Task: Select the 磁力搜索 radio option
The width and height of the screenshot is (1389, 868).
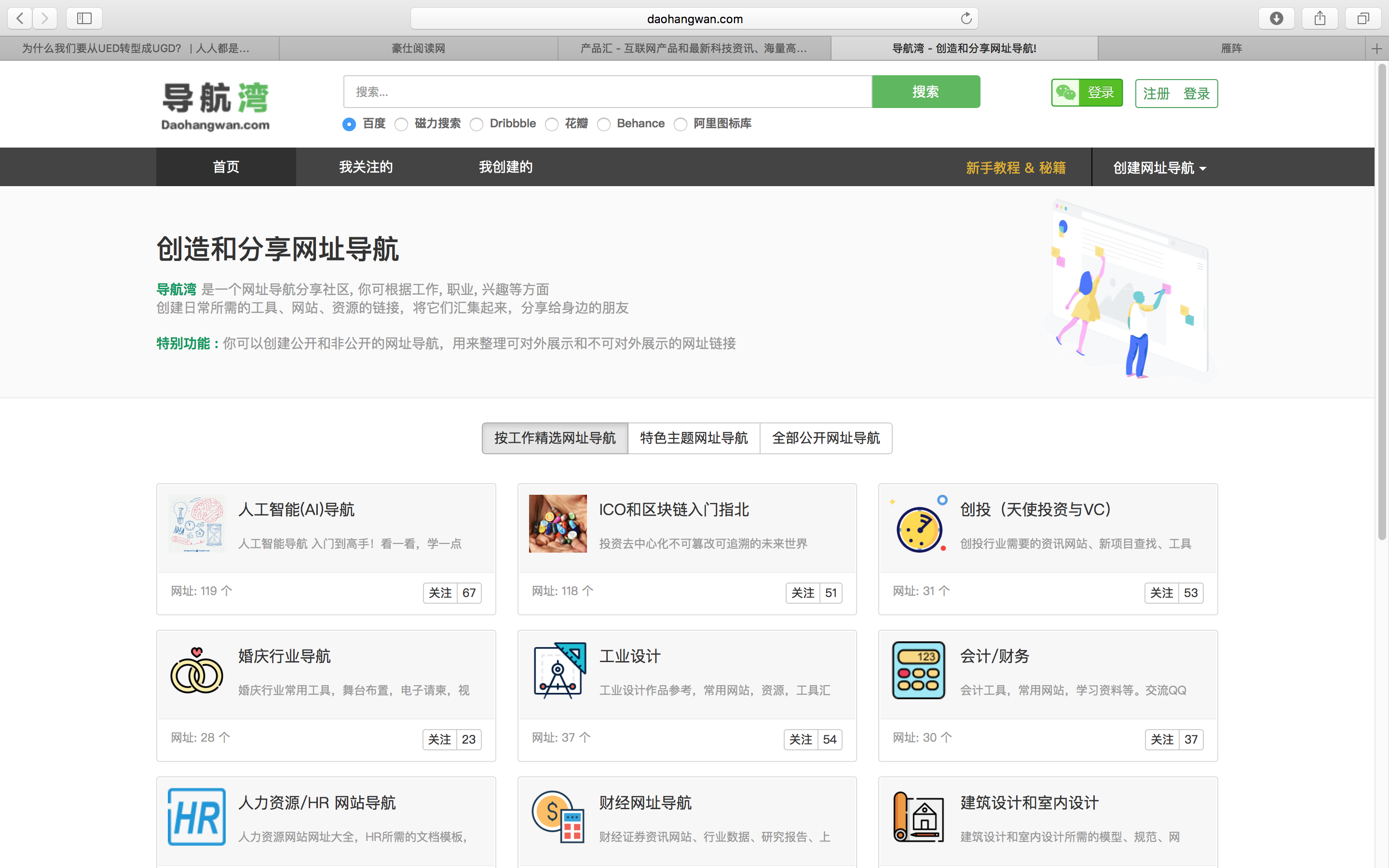Action: click(401, 124)
